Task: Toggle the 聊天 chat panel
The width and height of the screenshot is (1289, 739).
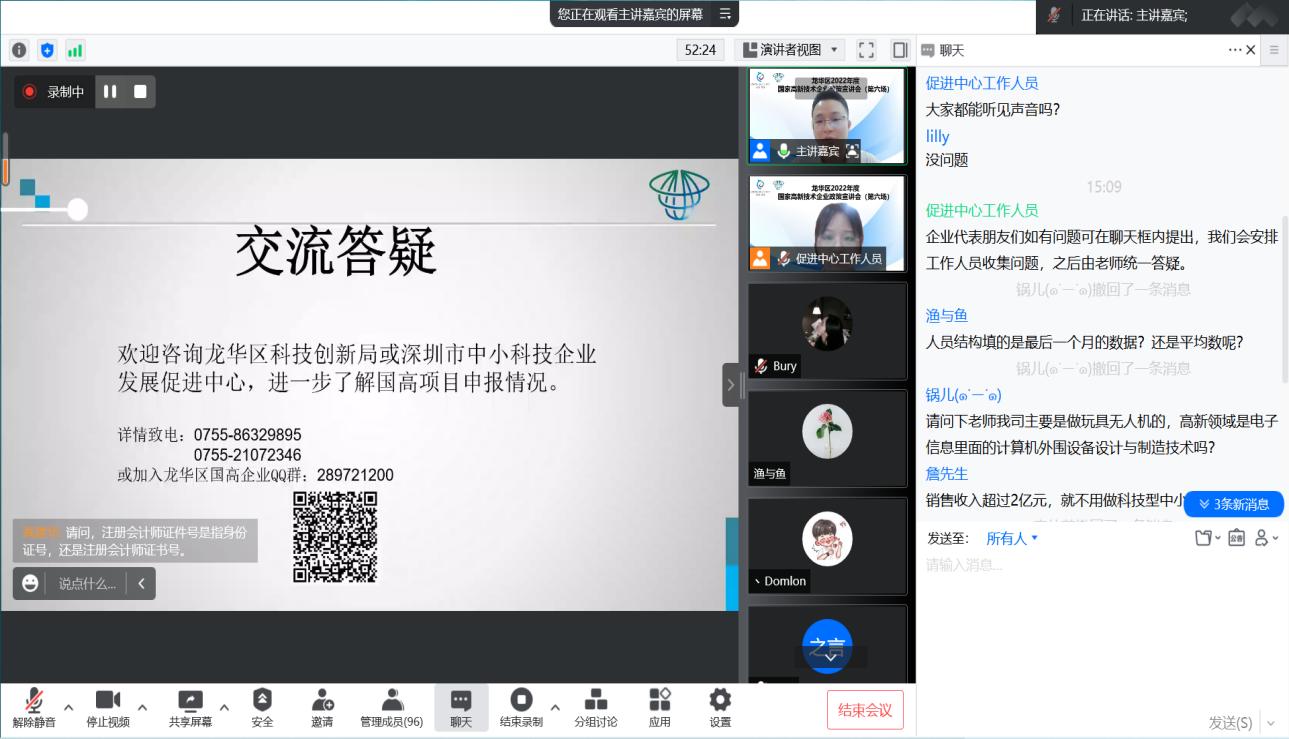Action: click(x=461, y=707)
